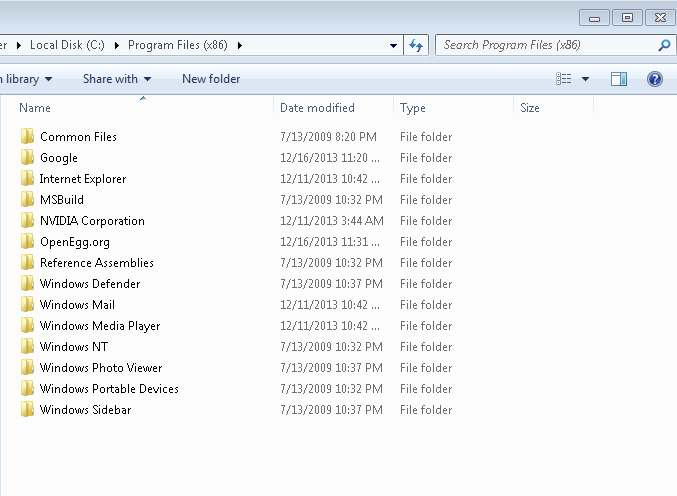
Task: Click the refresh icon beside address bar
Action: [x=416, y=45]
